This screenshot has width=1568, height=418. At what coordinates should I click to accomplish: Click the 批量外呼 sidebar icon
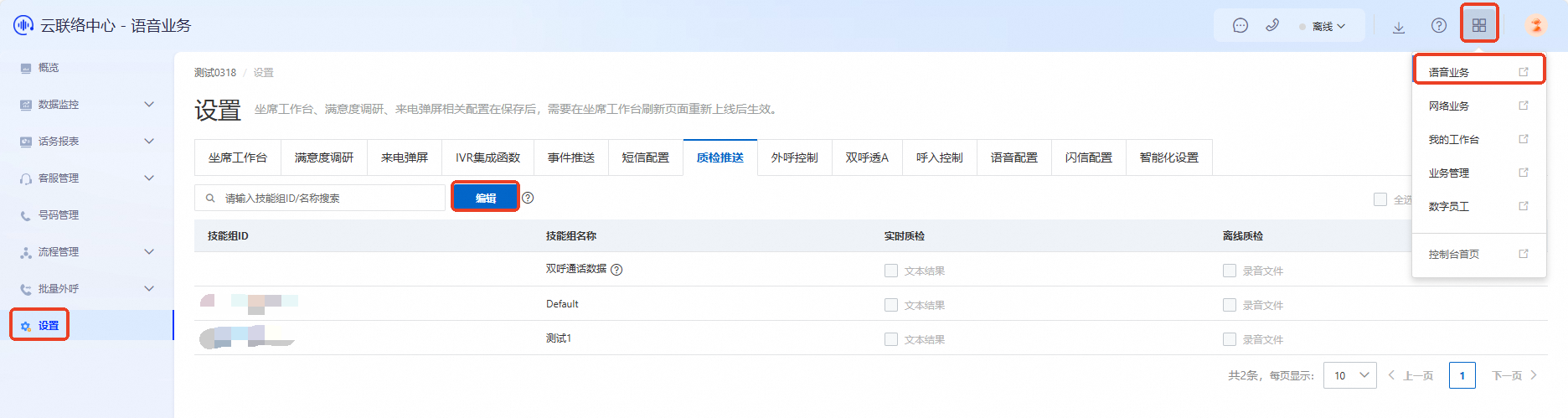click(26, 289)
